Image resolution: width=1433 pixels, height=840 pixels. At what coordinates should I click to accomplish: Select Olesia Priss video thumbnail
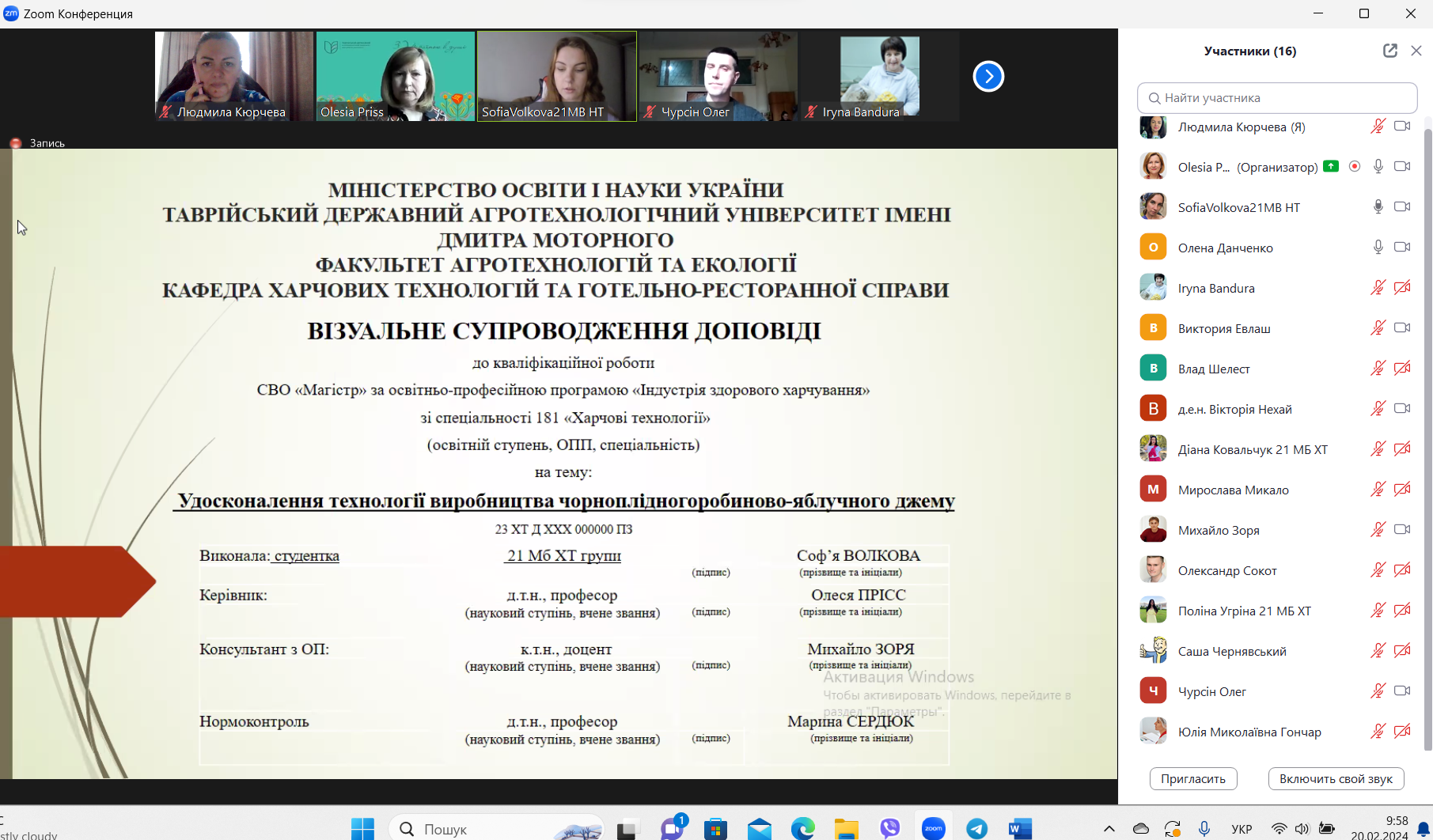click(x=396, y=76)
